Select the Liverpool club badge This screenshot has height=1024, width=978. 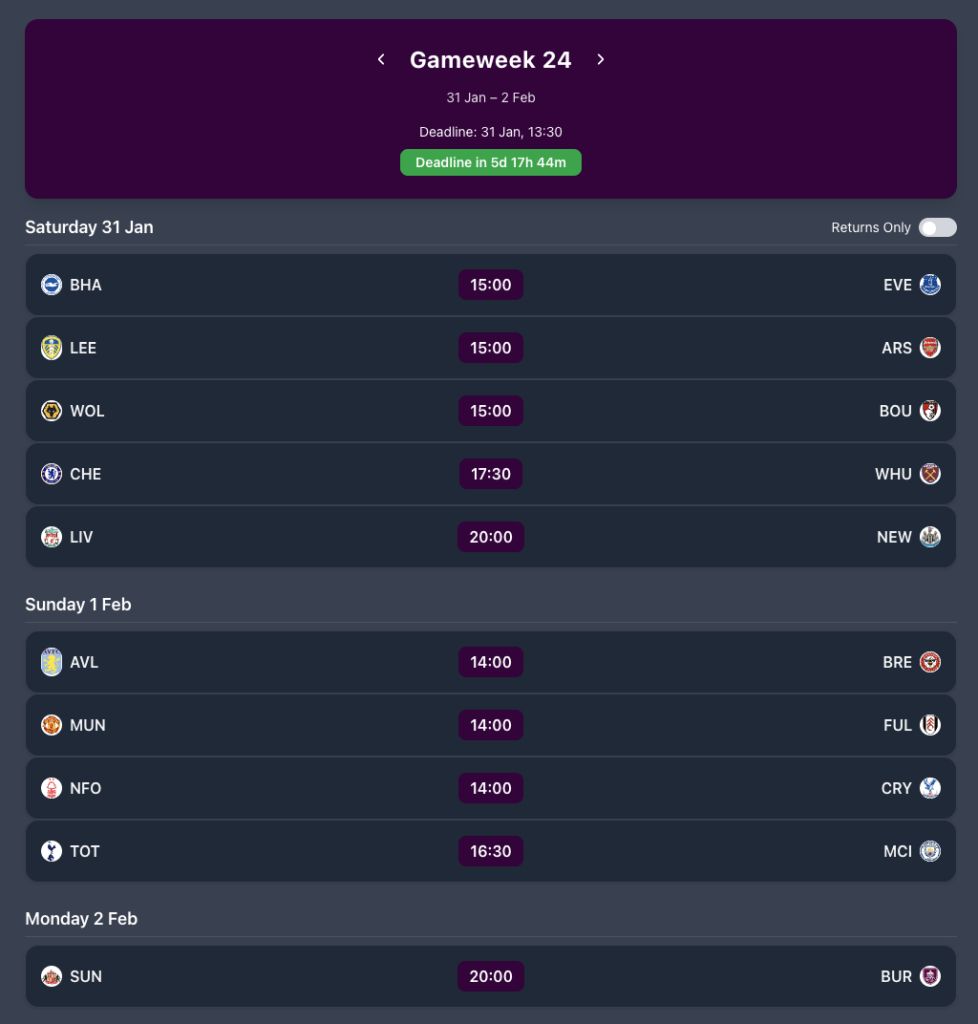(x=51, y=536)
